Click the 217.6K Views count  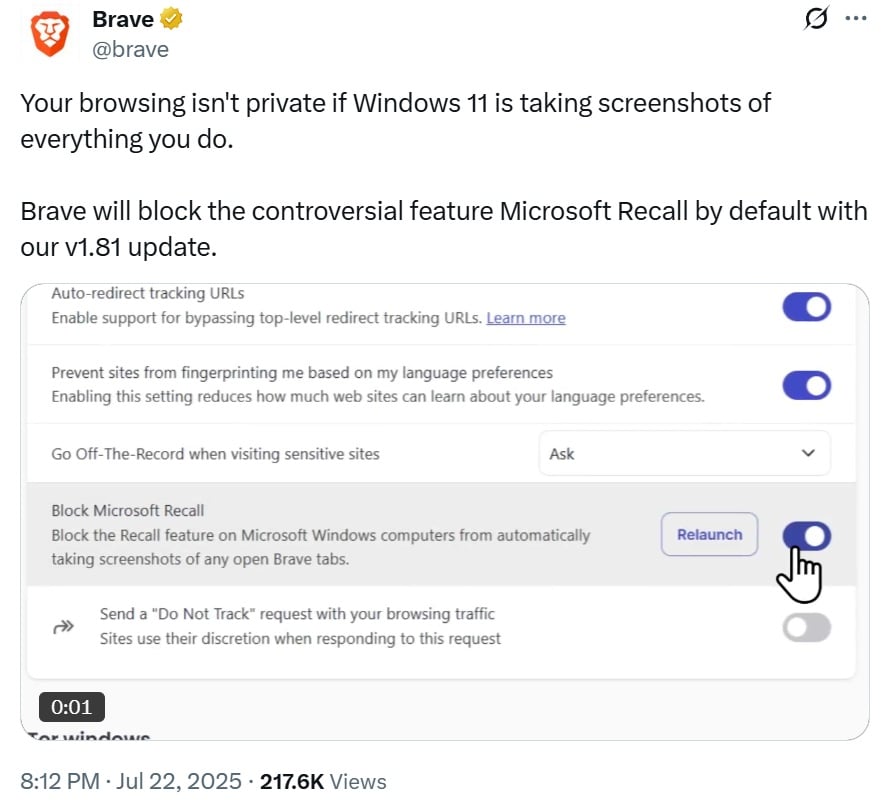click(x=323, y=781)
